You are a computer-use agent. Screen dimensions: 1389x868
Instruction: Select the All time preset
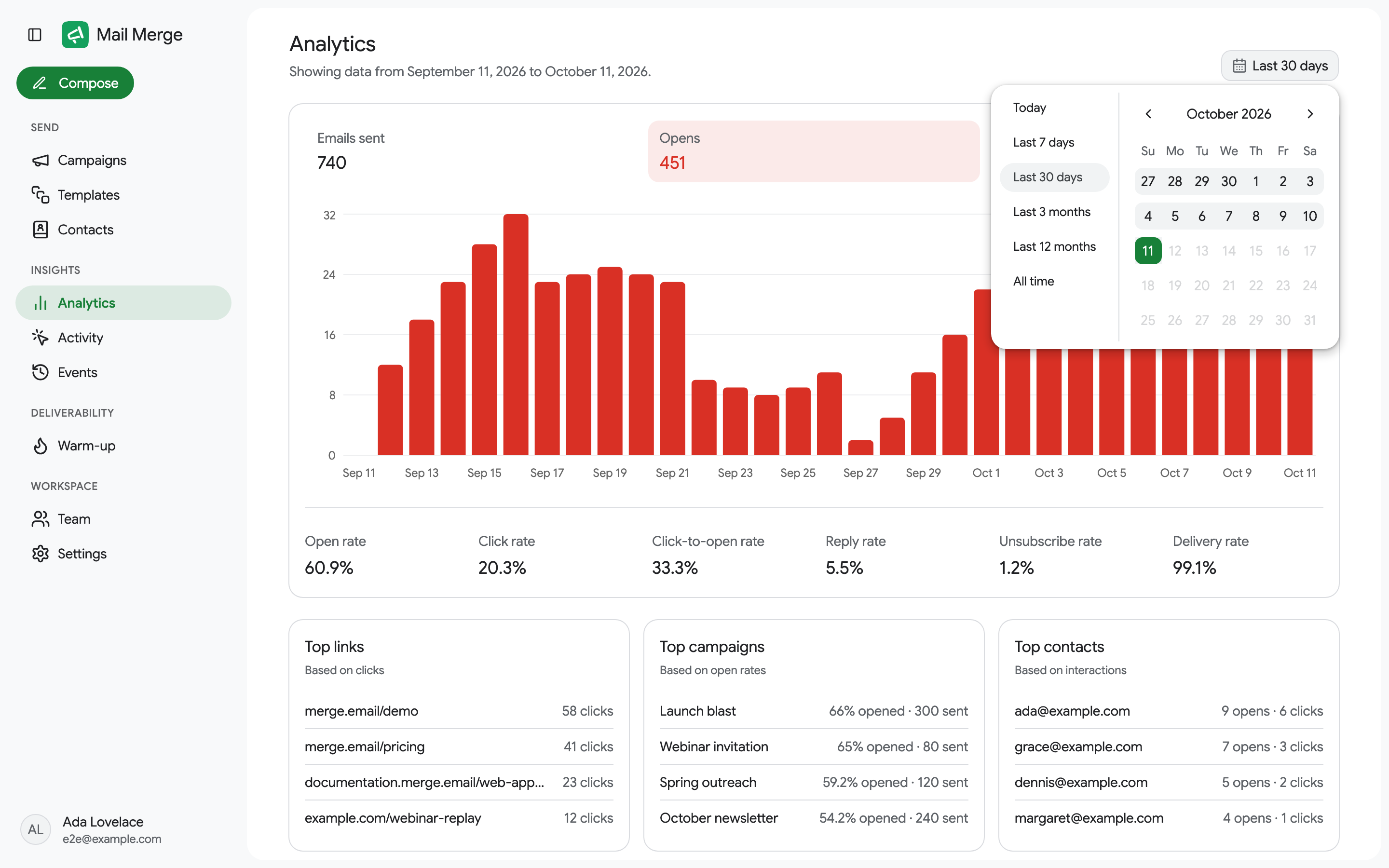click(1054, 281)
